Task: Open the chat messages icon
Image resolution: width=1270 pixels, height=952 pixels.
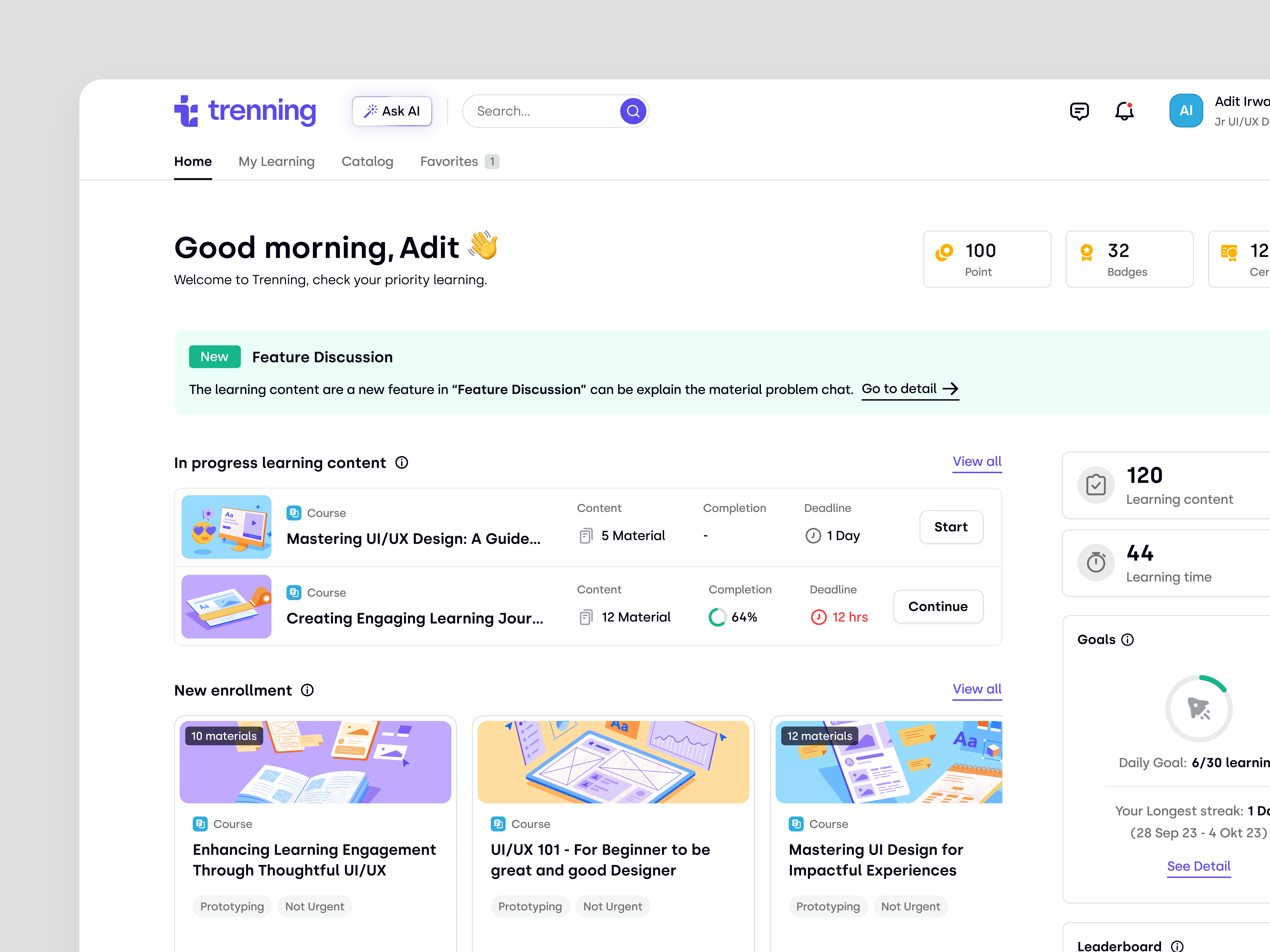Action: 1079,111
